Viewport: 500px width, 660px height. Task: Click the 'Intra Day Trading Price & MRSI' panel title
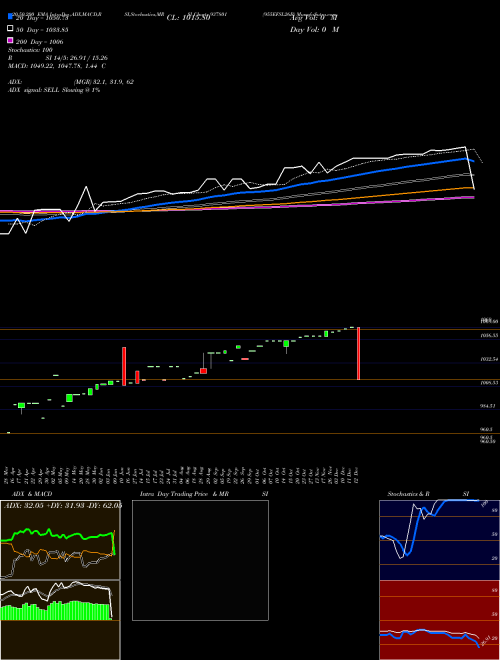pos(204,494)
